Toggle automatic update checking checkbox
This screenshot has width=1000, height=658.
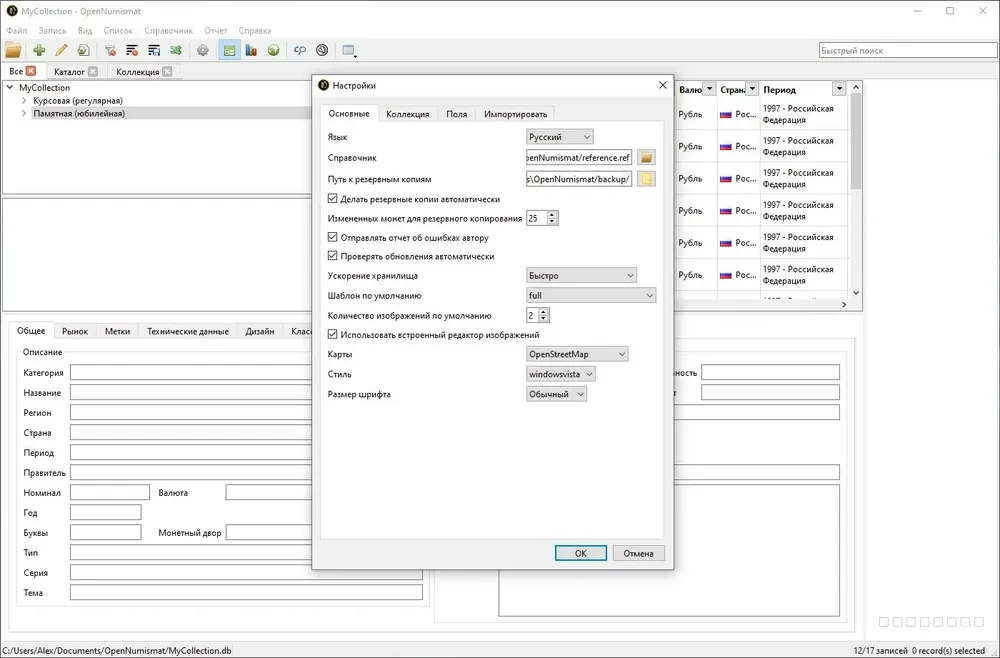[x=332, y=256]
